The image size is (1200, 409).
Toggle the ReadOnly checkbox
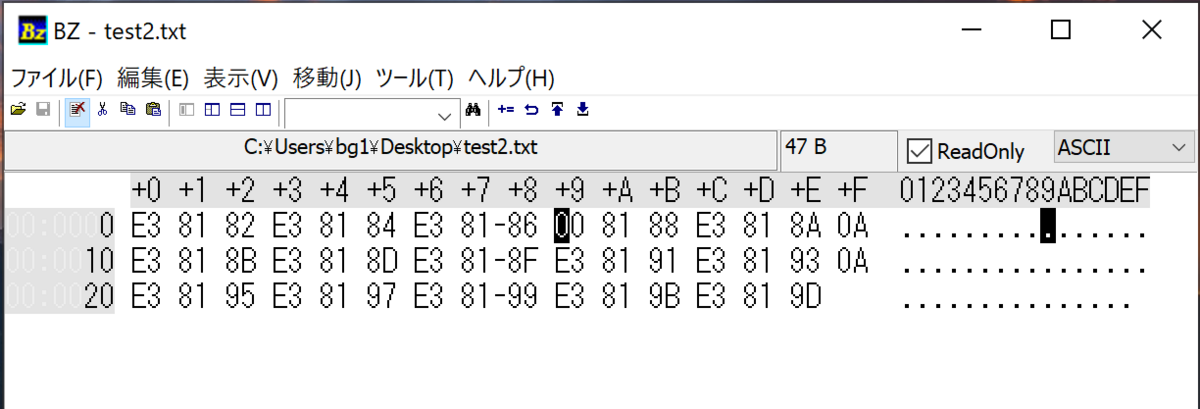(919, 151)
